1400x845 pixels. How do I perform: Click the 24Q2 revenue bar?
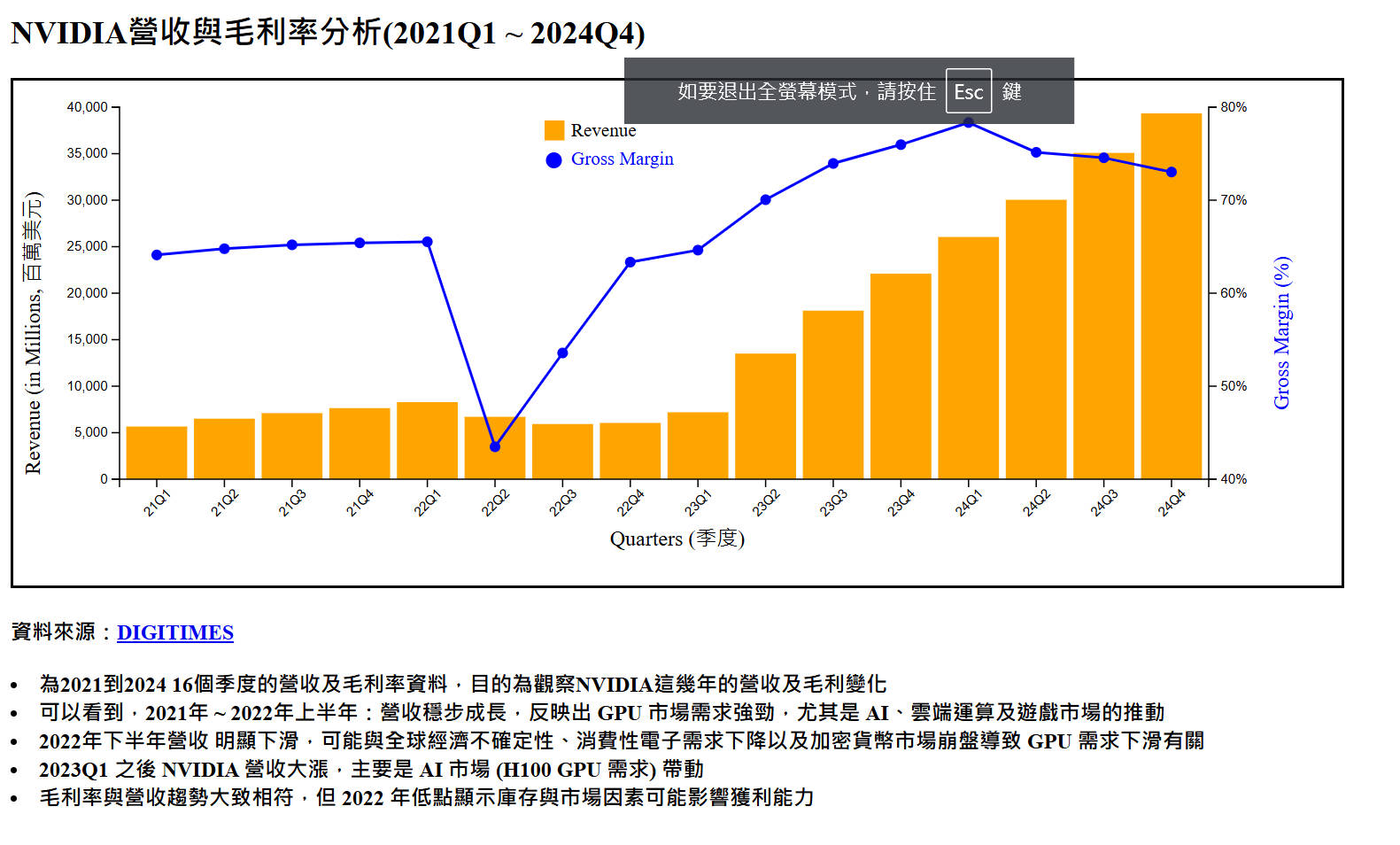1036,339
